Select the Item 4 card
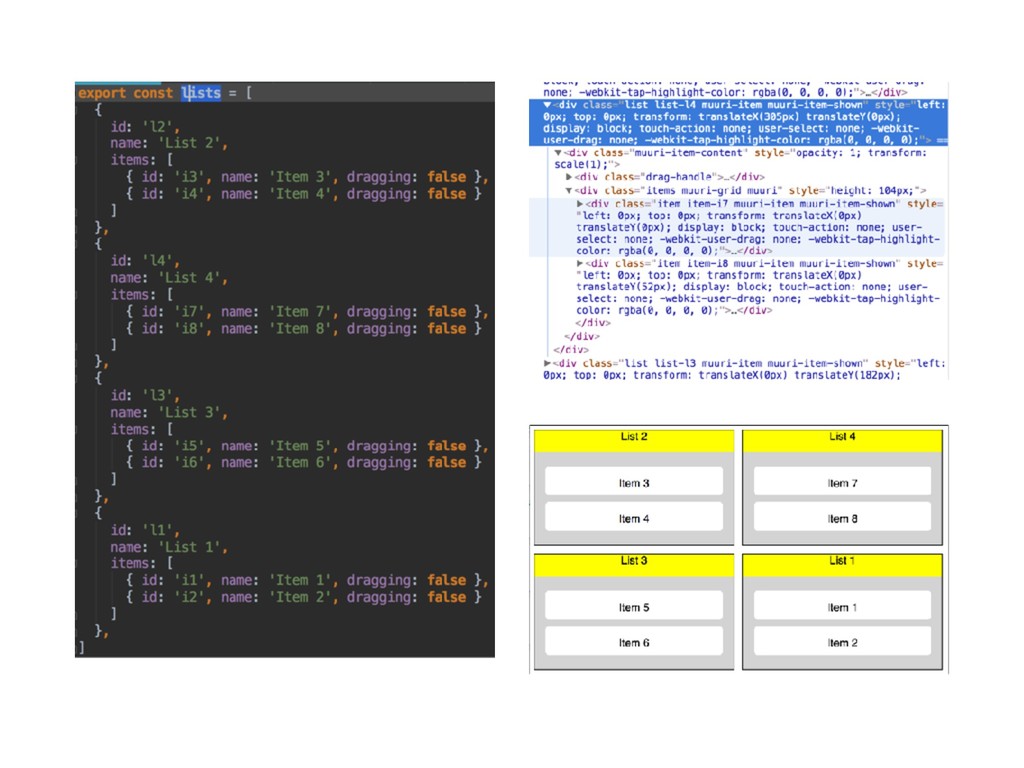This screenshot has height=768, width=1024. click(634, 518)
